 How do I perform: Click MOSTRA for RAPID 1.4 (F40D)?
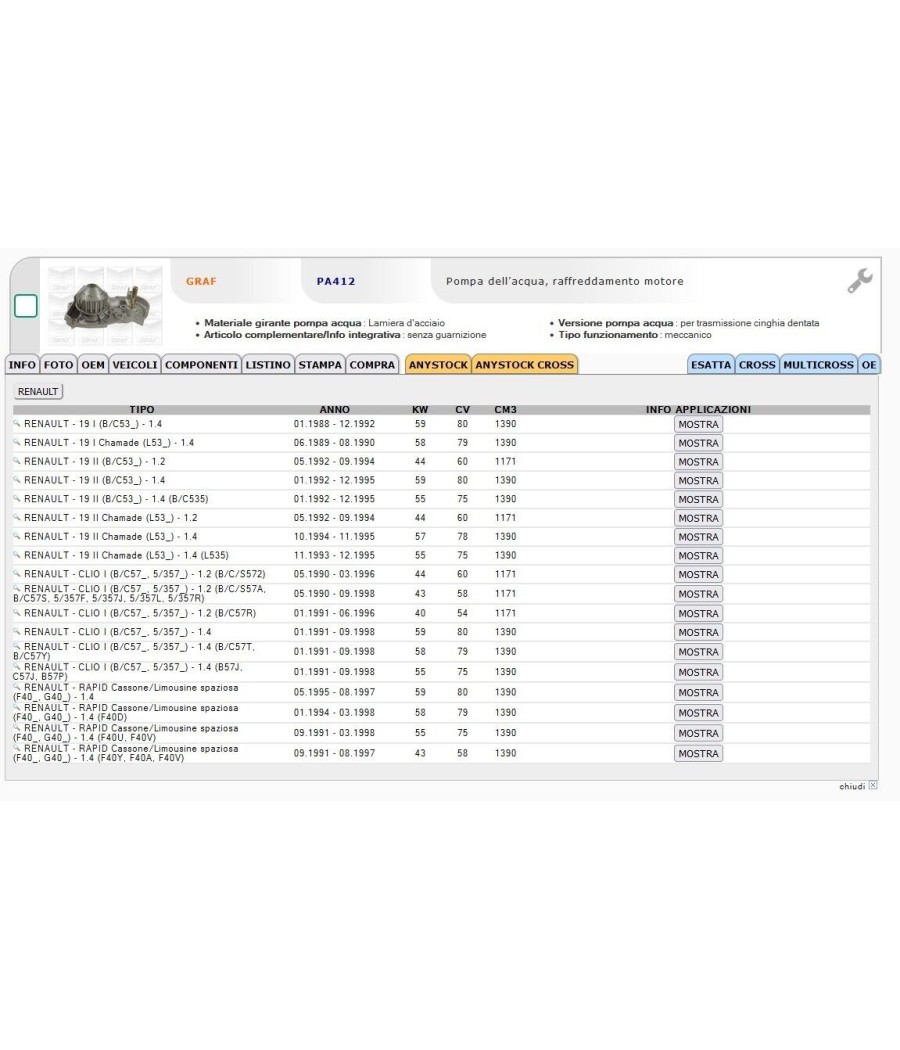[698, 712]
